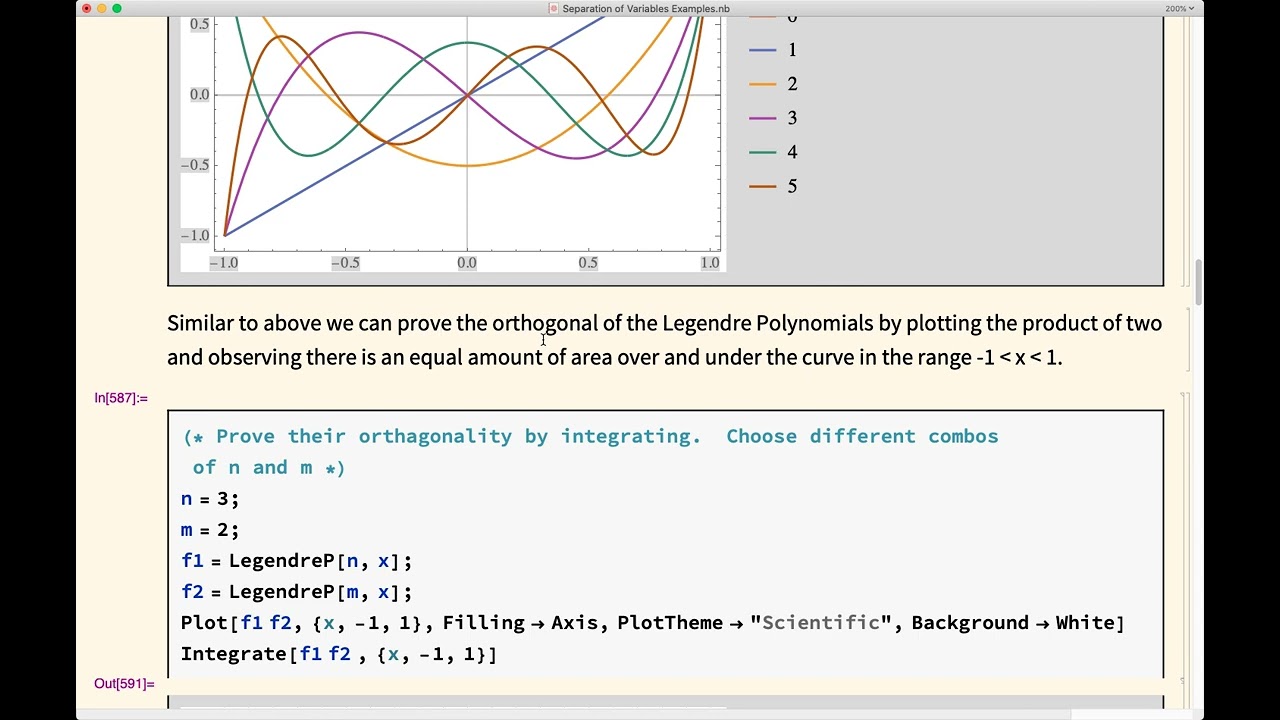Click the x-axis tick label '0.0'
The width and height of the screenshot is (1280, 720).
pyautogui.click(x=467, y=263)
